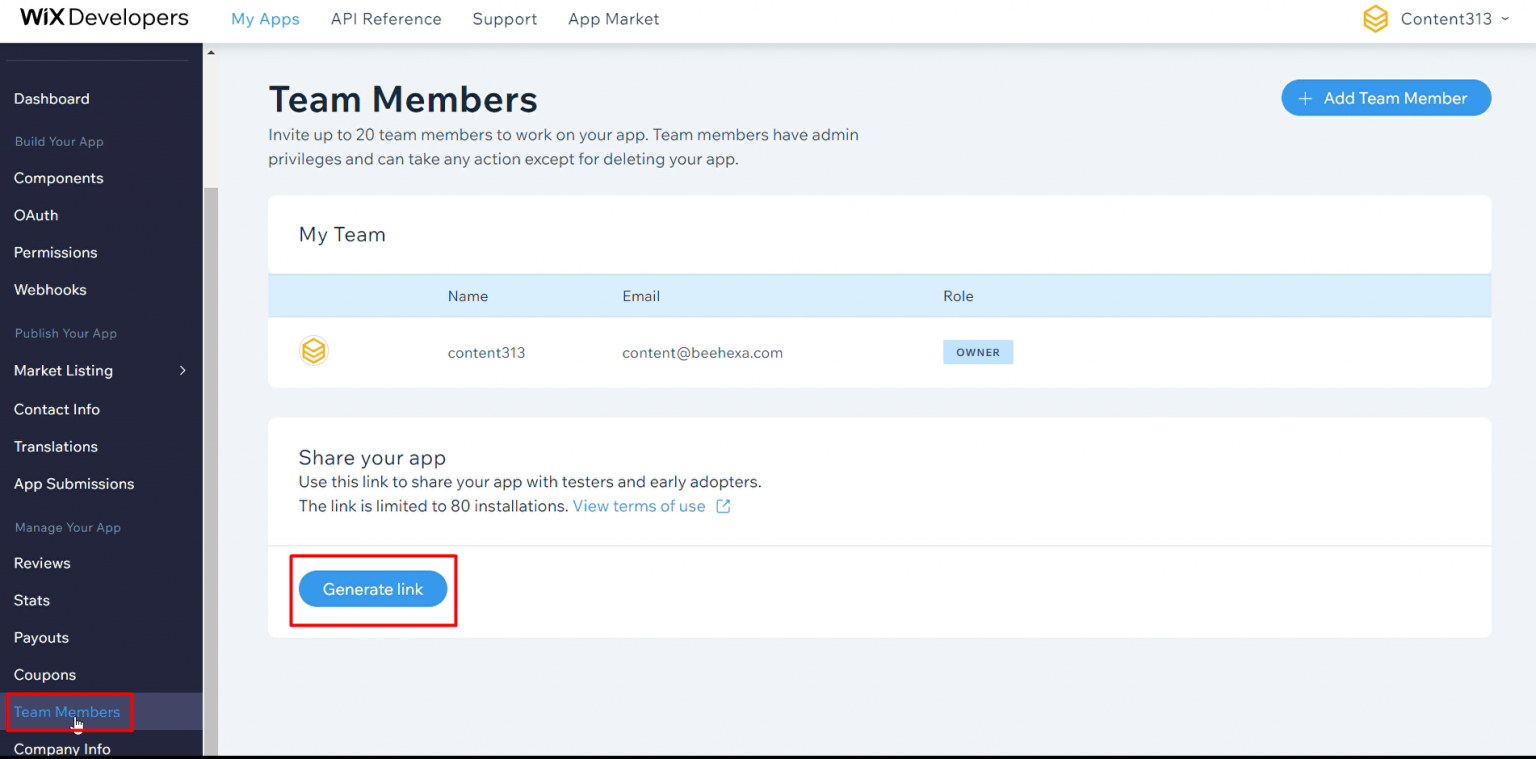The height and width of the screenshot is (759, 1536).
Task: Open the Webhooks section
Action: 50,289
